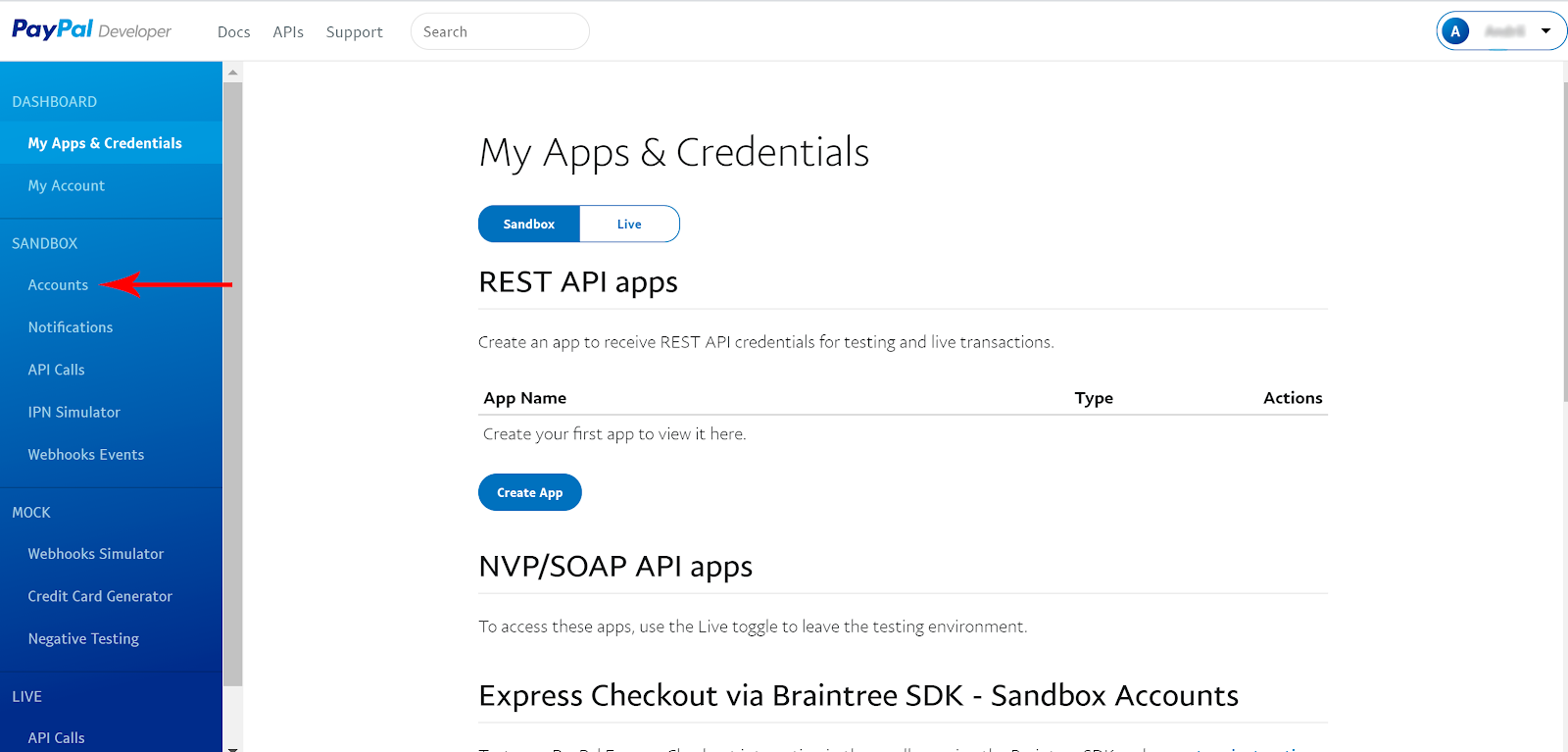This screenshot has width=1568, height=752.
Task: Click the sidebar scrollbar up arrow
Action: pyautogui.click(x=232, y=72)
